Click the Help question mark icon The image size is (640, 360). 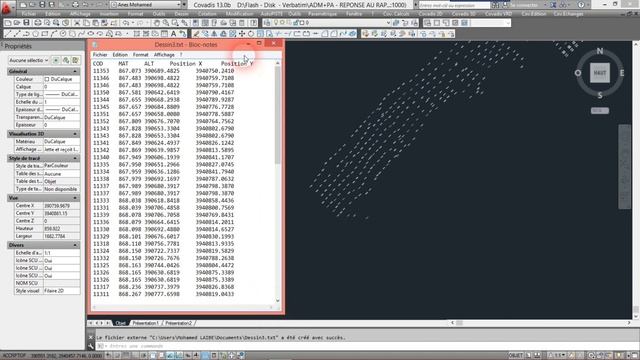[581, 5]
